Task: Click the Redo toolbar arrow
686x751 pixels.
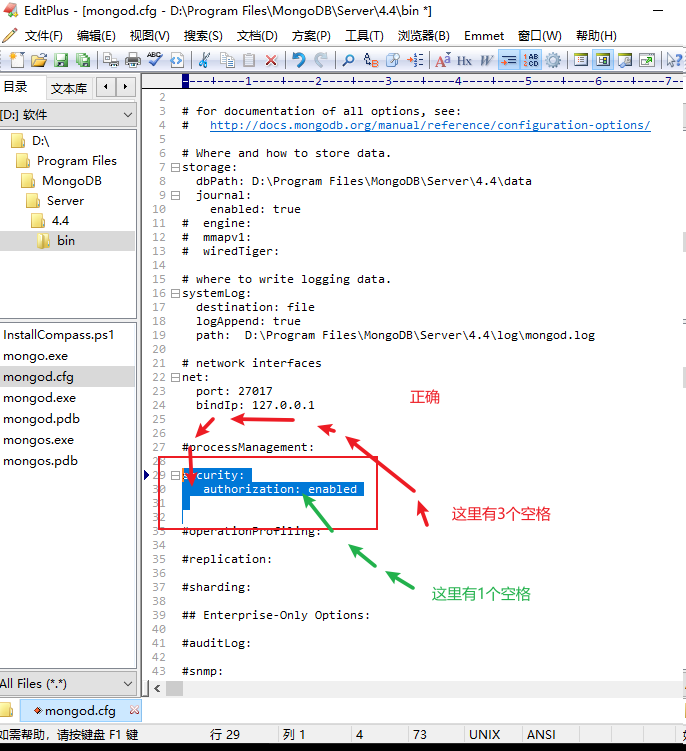Action: pos(320,60)
